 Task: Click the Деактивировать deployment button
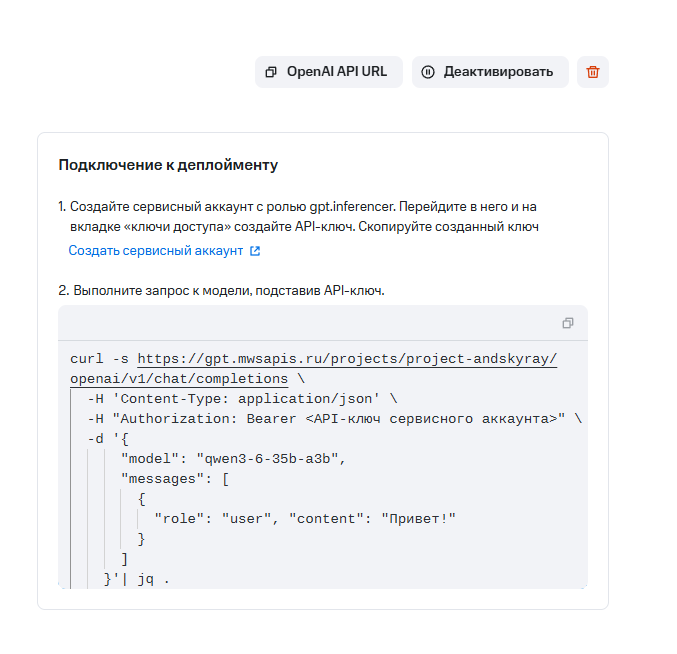coord(490,72)
